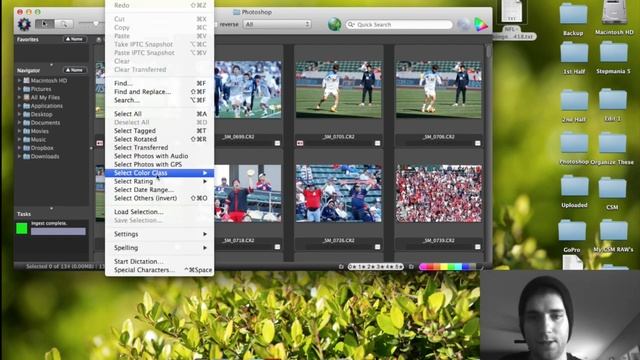This screenshot has width=640, height=360.
Task: Click the Photo Mechanic gear logo icon
Action: [x=24, y=24]
